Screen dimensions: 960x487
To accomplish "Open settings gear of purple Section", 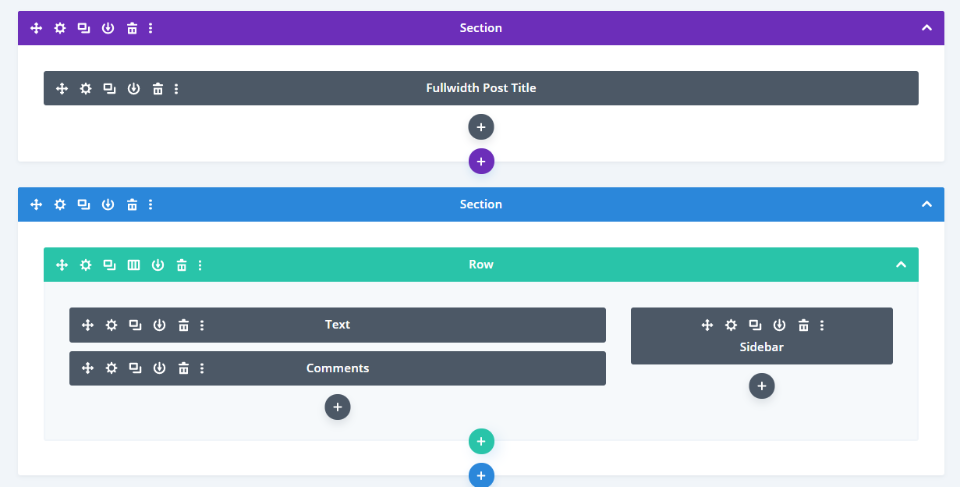I will point(60,28).
